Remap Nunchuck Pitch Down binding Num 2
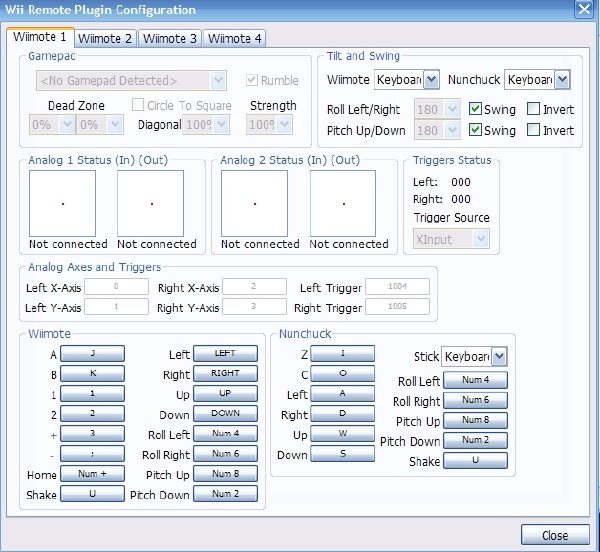The height and width of the screenshot is (552, 600). (x=476, y=440)
